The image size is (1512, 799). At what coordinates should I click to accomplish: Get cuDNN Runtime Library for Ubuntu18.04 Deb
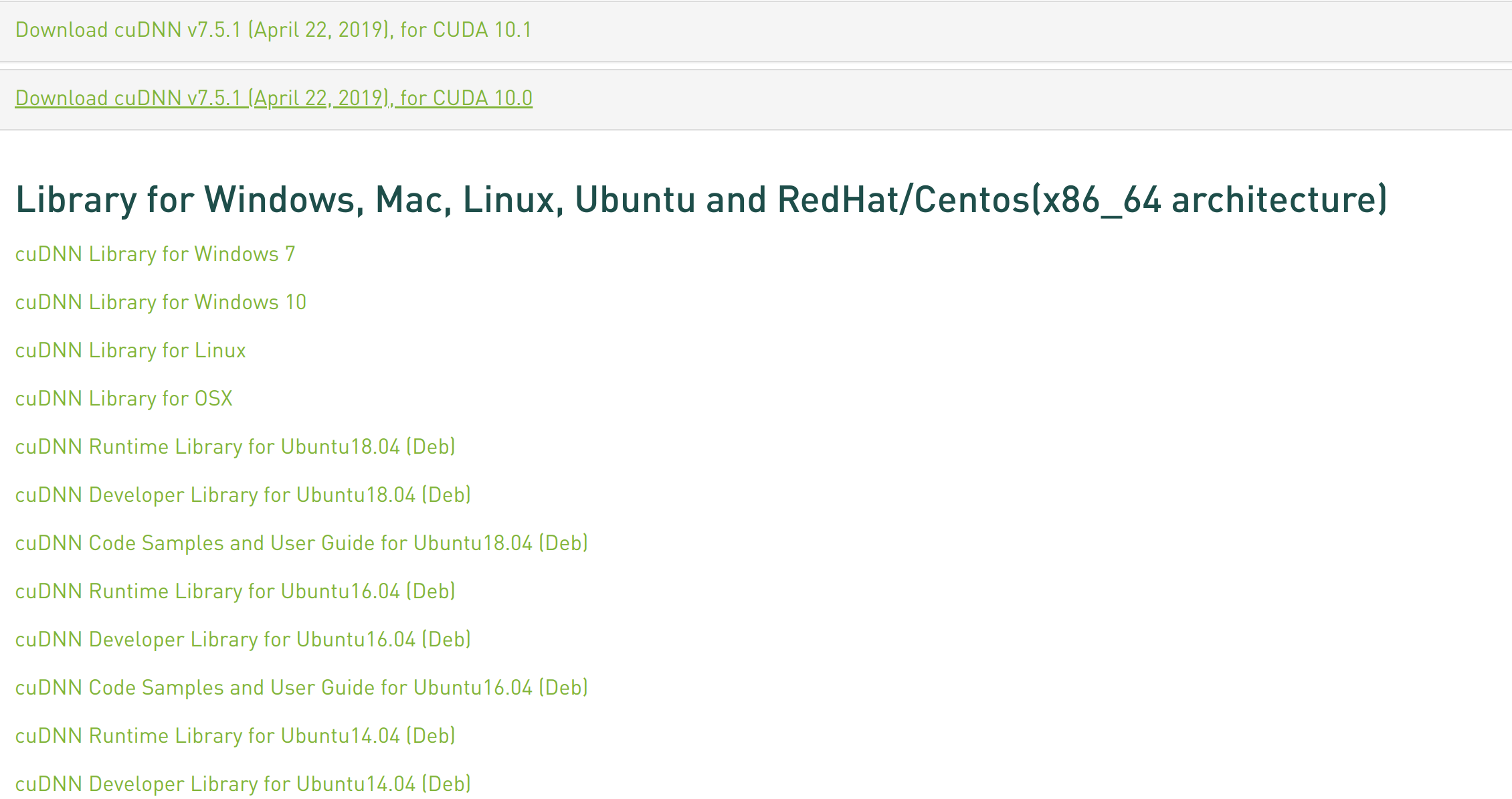[235, 447]
